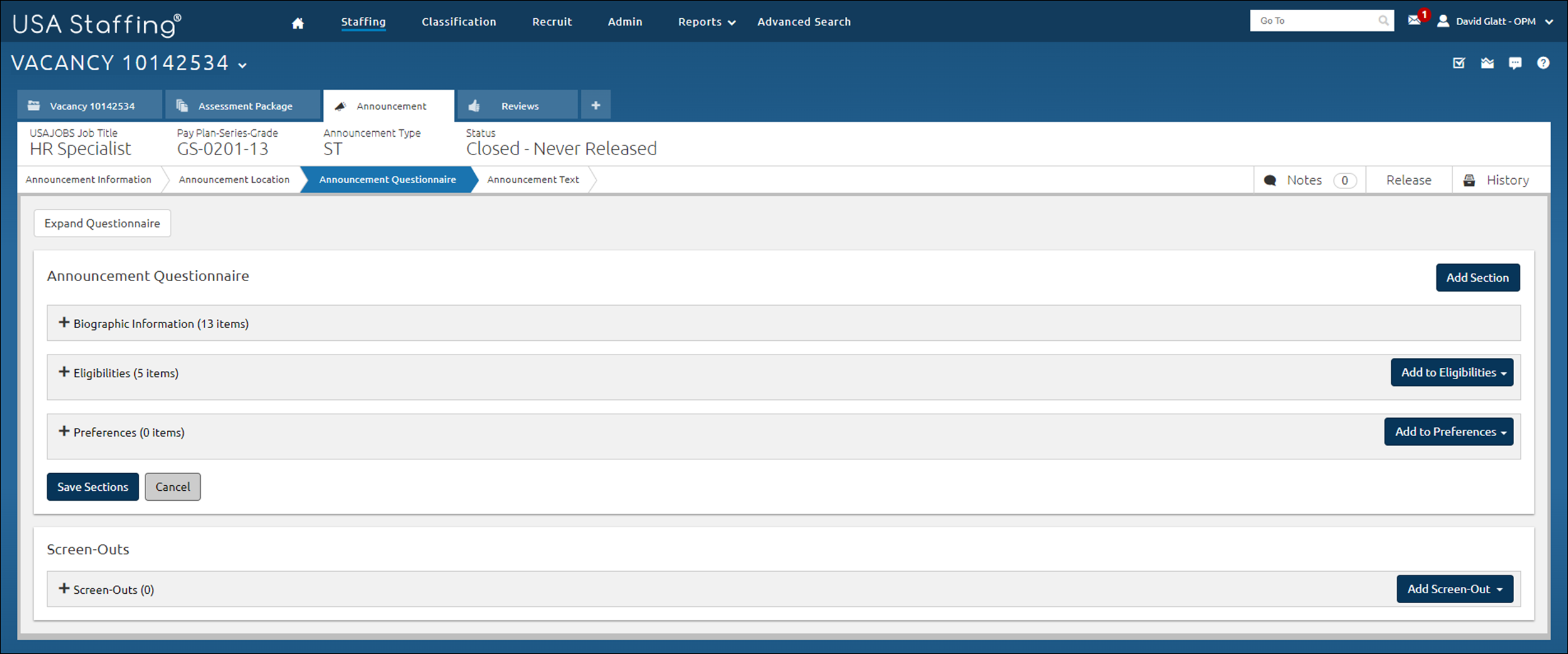Open the David Glatt user menu chevron

coord(1549,22)
